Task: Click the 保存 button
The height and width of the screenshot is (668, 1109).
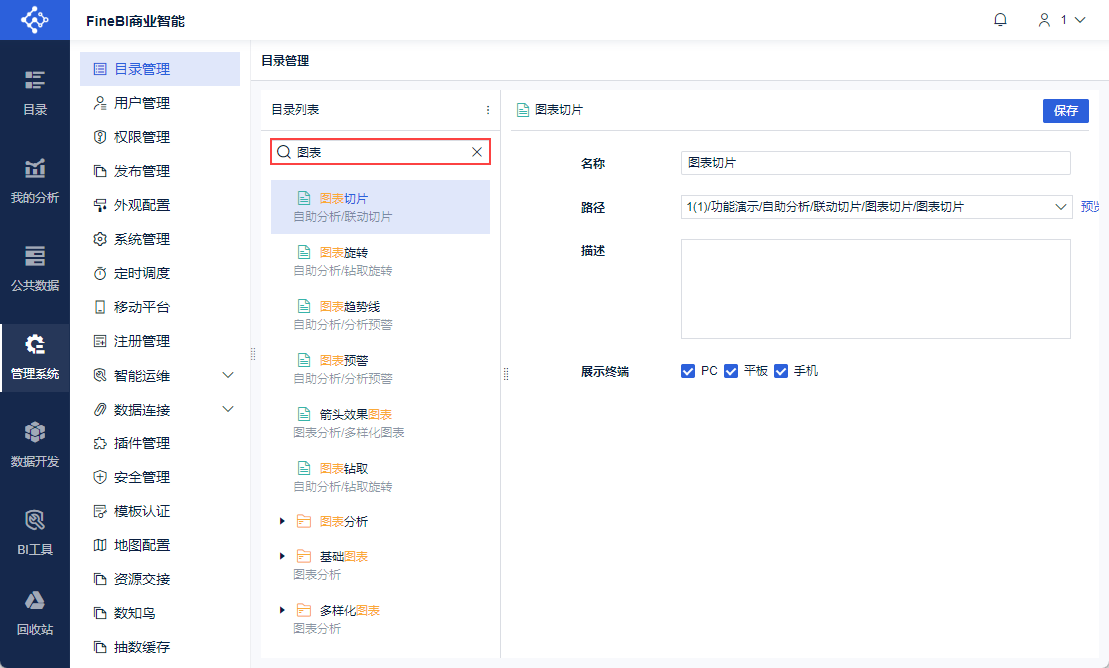Action: click(1065, 111)
